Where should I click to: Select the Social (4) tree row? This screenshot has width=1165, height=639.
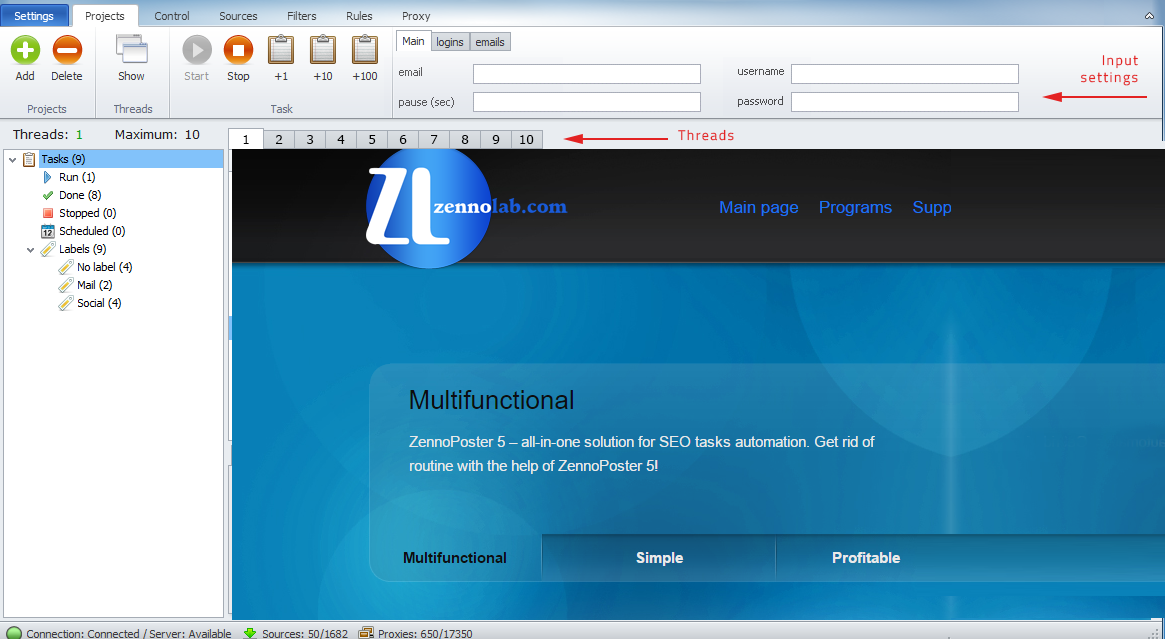pyautogui.click(x=100, y=302)
